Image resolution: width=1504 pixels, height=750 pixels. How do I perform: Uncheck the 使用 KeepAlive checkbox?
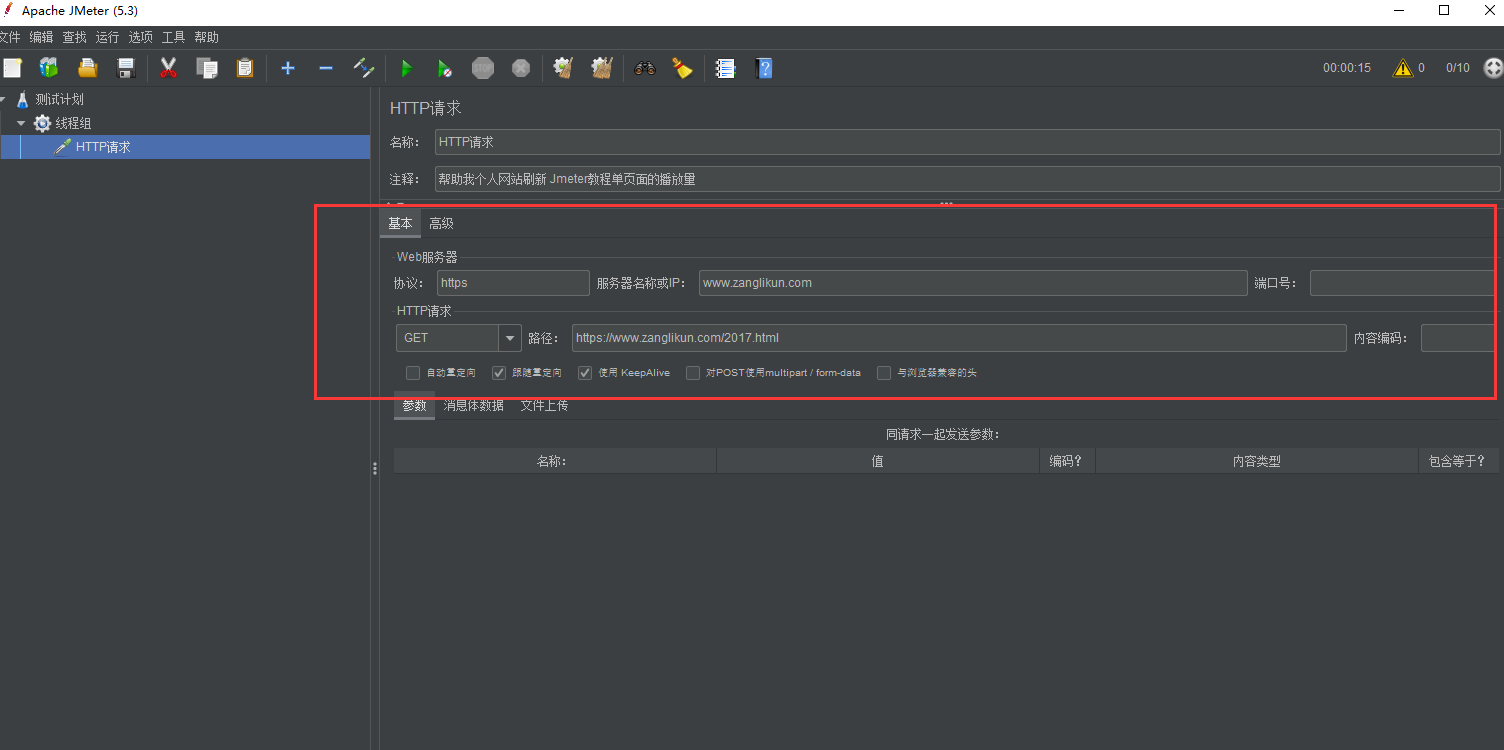[585, 373]
